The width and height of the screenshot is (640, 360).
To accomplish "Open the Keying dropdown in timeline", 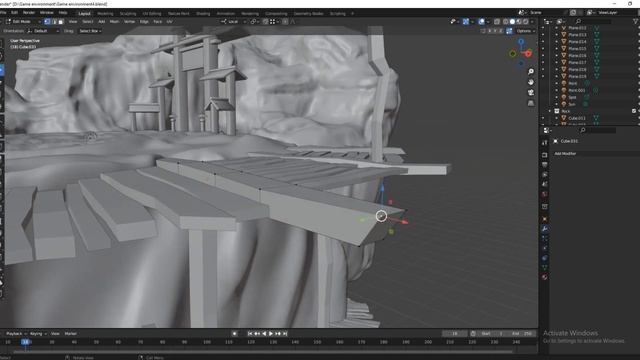I will (38, 333).
